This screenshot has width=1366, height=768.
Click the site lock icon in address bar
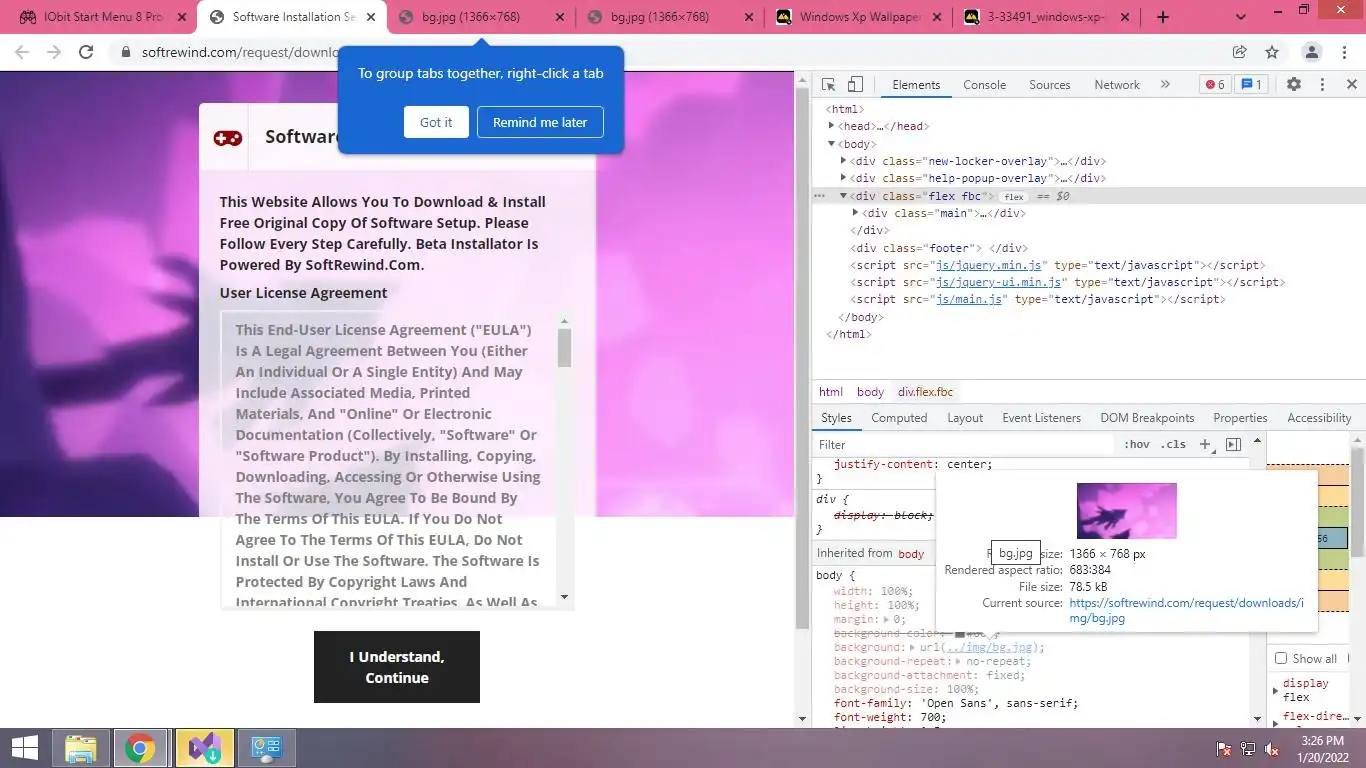point(125,52)
